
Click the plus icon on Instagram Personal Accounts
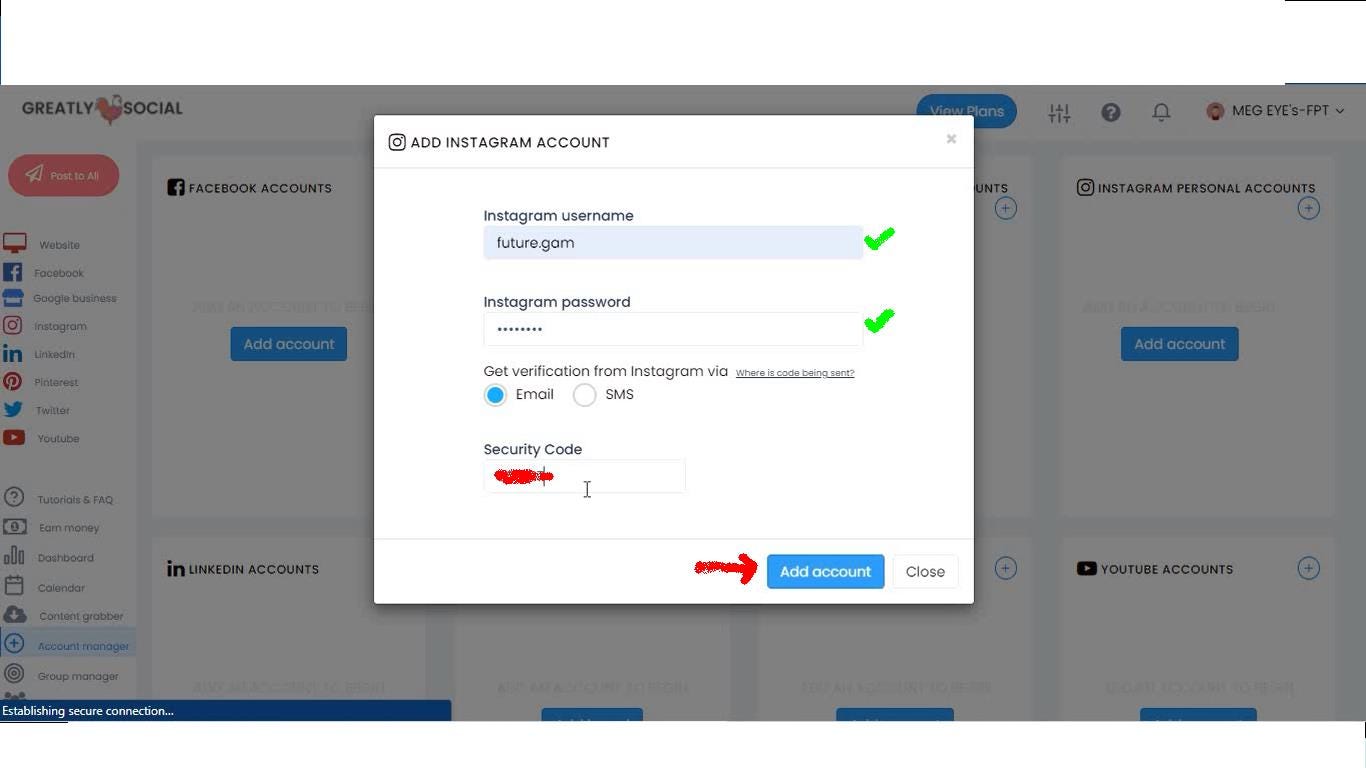click(1308, 208)
